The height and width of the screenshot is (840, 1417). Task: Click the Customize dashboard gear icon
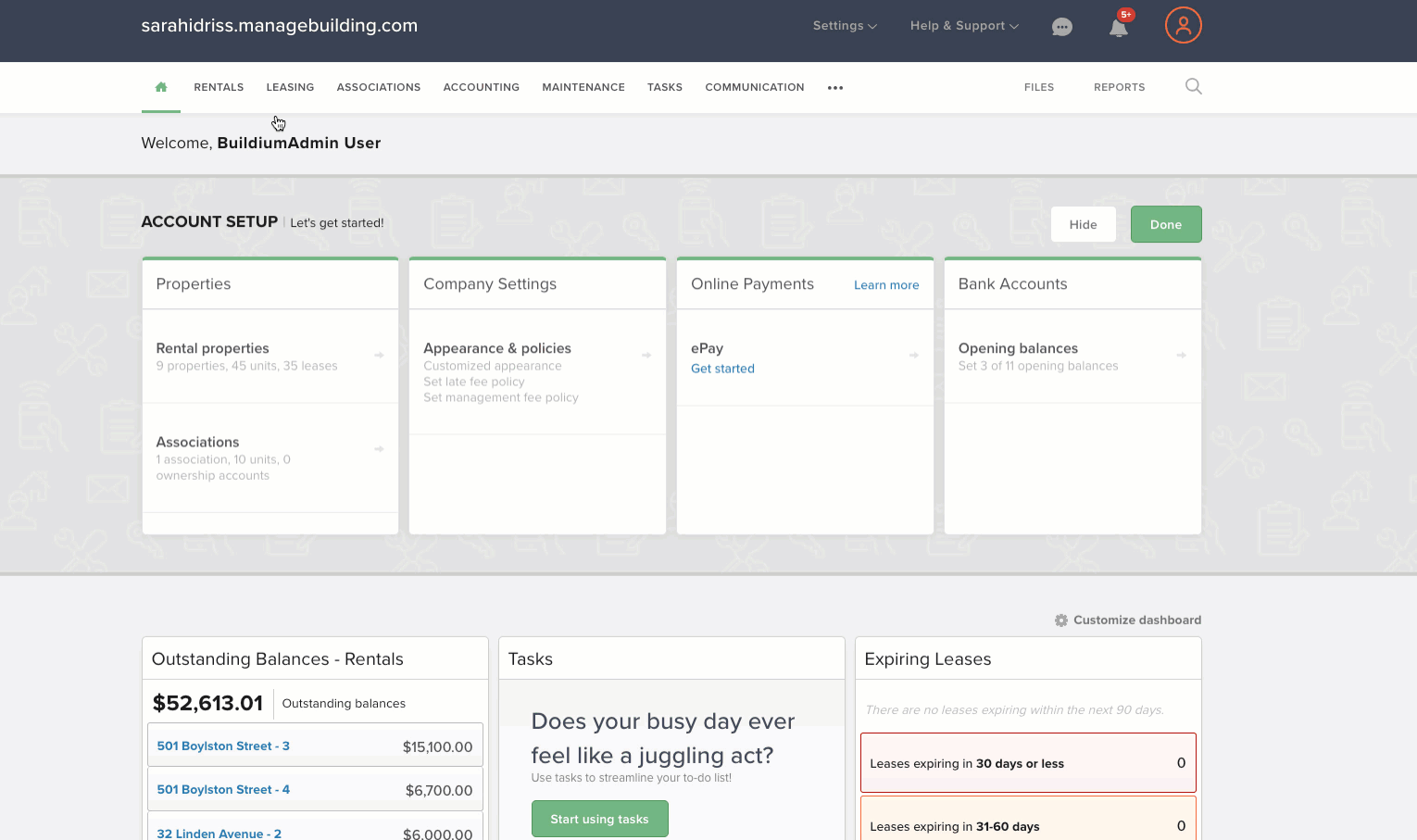click(x=1061, y=621)
